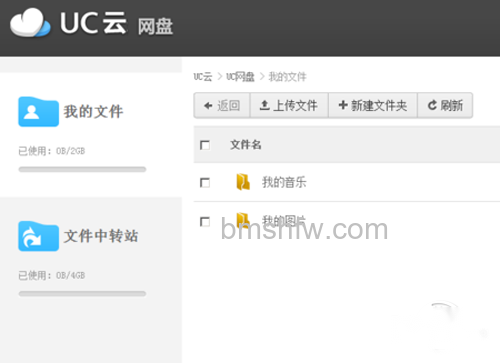Go to UC云 in the breadcrumb
The height and width of the screenshot is (363, 500).
[203, 77]
